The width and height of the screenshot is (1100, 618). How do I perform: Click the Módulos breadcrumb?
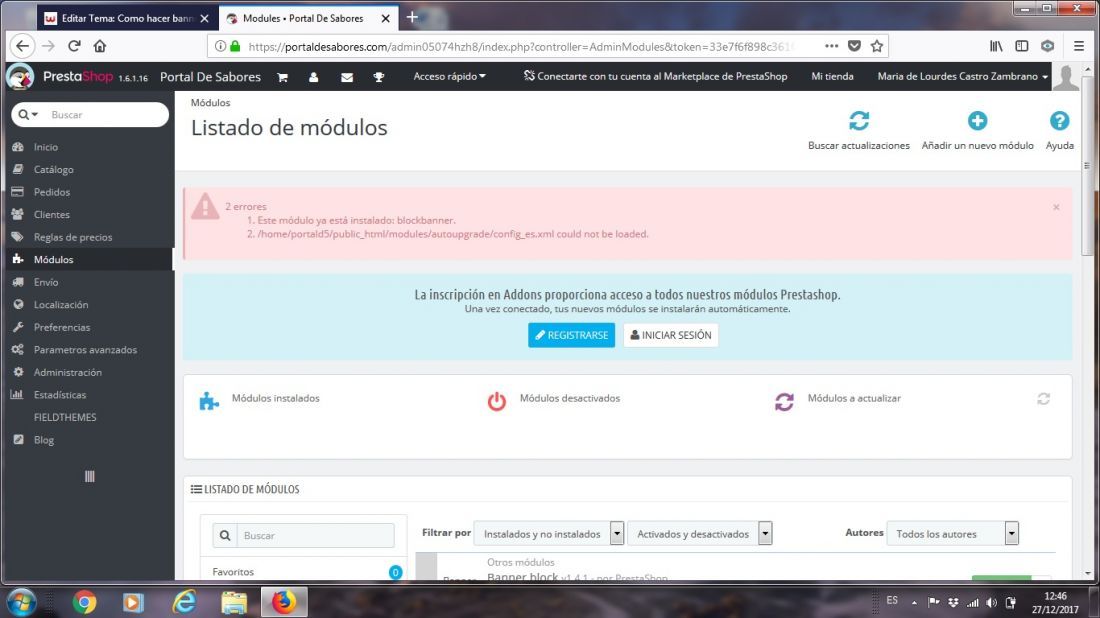pos(210,102)
